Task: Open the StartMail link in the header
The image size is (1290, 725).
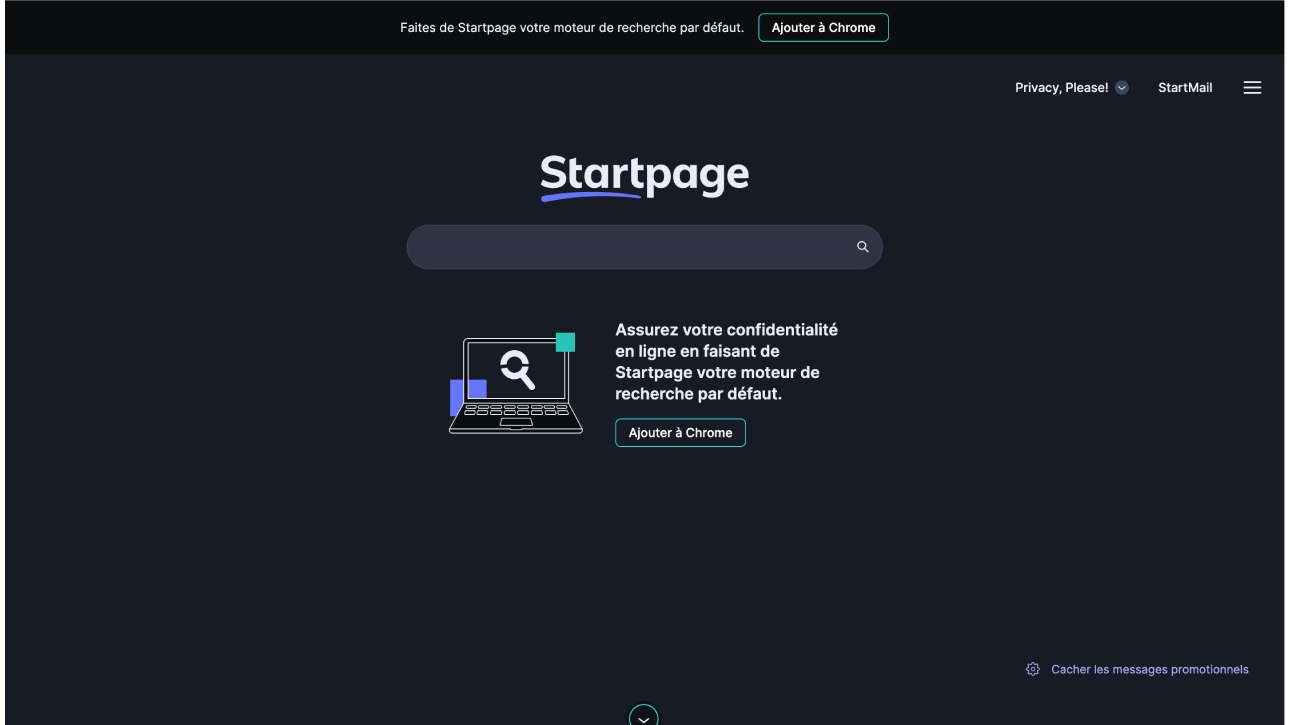Action: point(1185,88)
